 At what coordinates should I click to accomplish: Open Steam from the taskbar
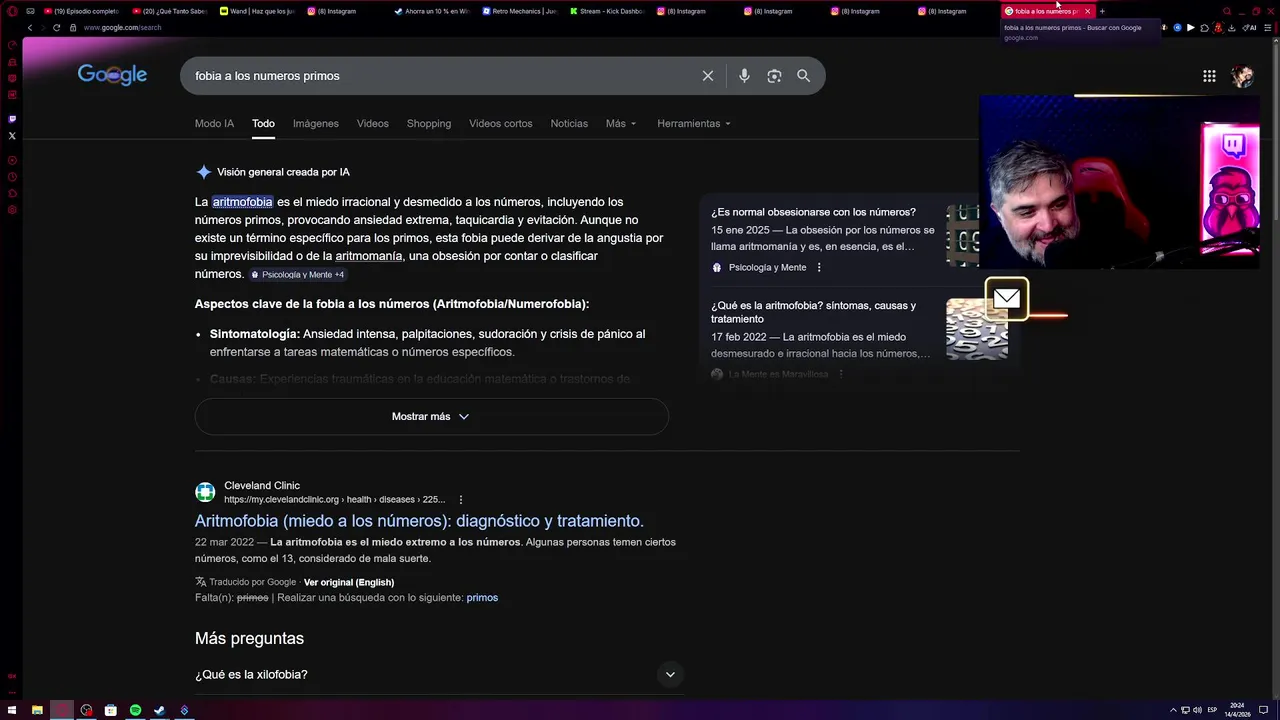(159, 710)
